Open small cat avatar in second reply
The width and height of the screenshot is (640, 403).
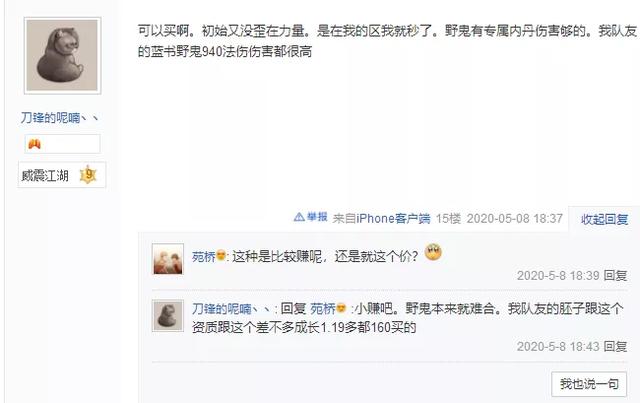click(x=168, y=315)
